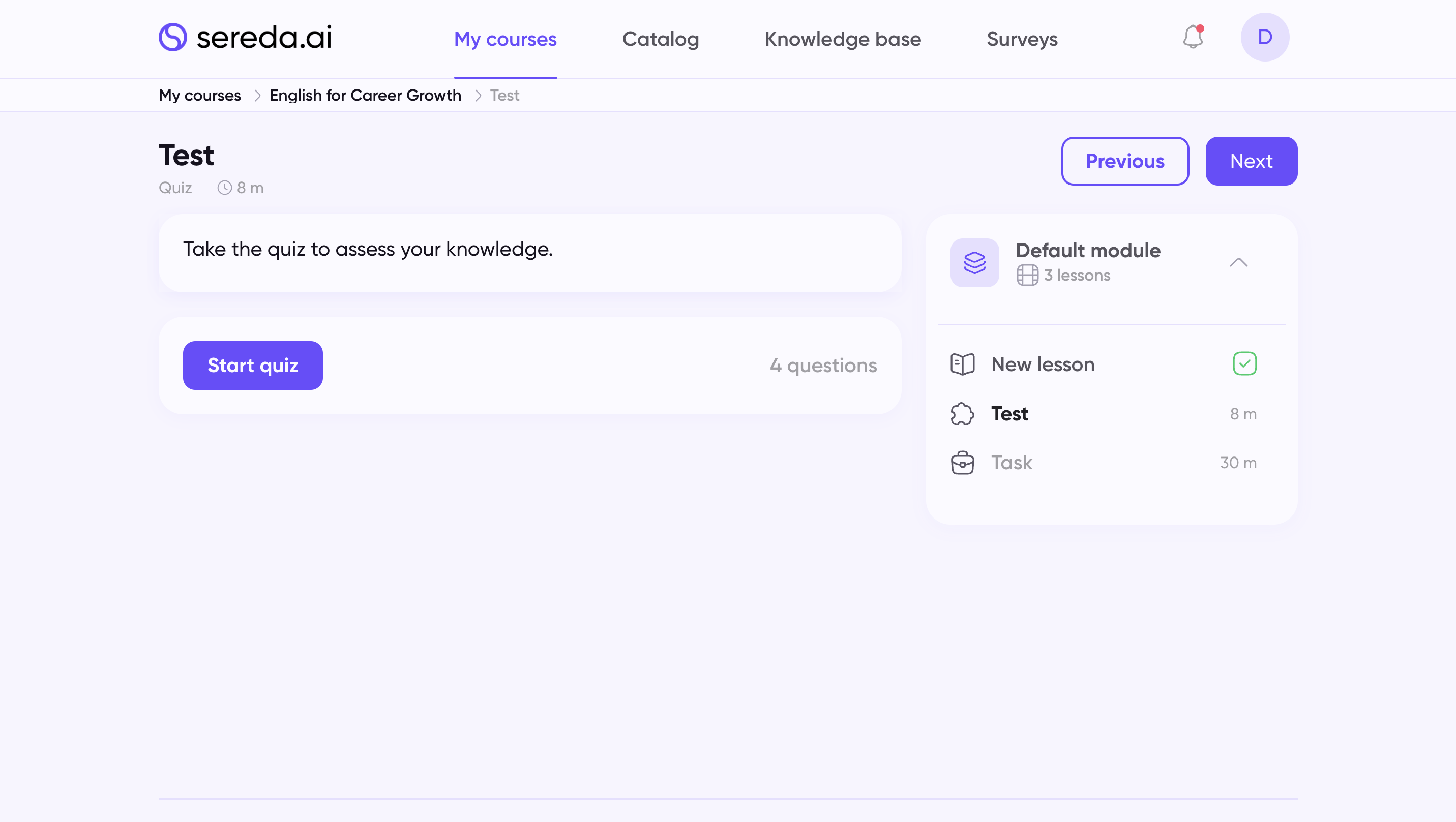Click the clock icon next to 8 m

[x=224, y=188]
